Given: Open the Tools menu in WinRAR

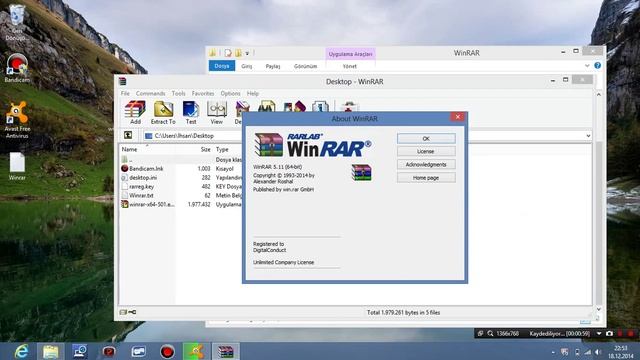Looking at the screenshot, I should [178, 93].
